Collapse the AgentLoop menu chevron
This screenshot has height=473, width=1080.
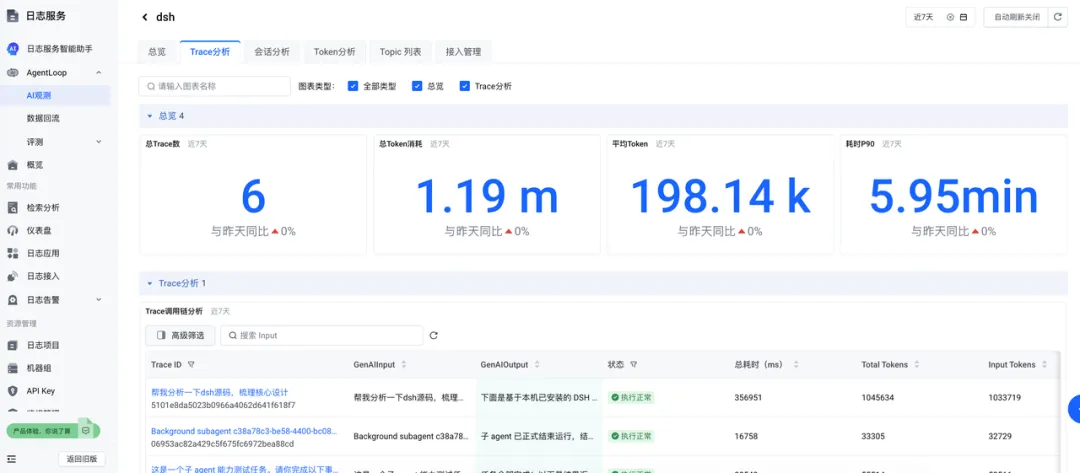tap(98, 72)
